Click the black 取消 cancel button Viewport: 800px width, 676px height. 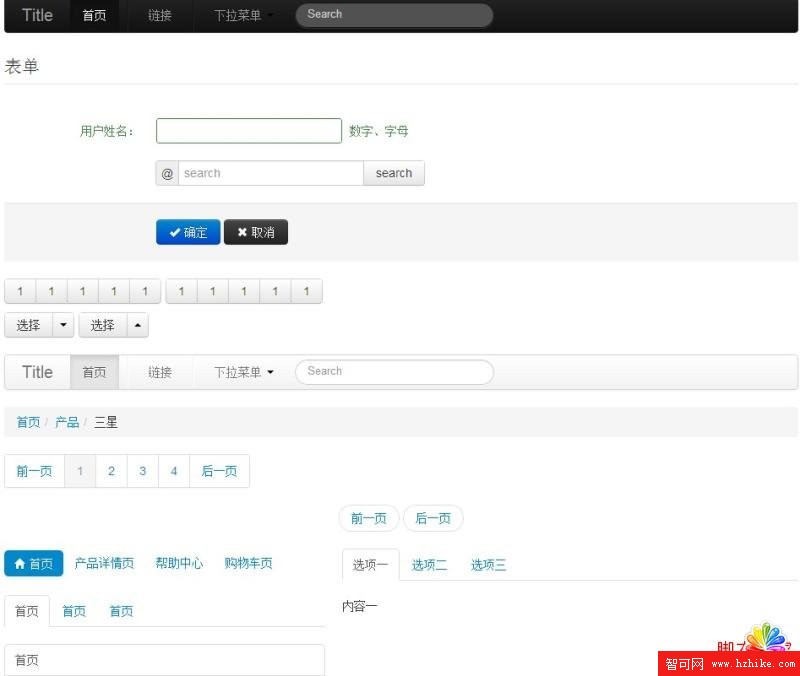pos(256,232)
